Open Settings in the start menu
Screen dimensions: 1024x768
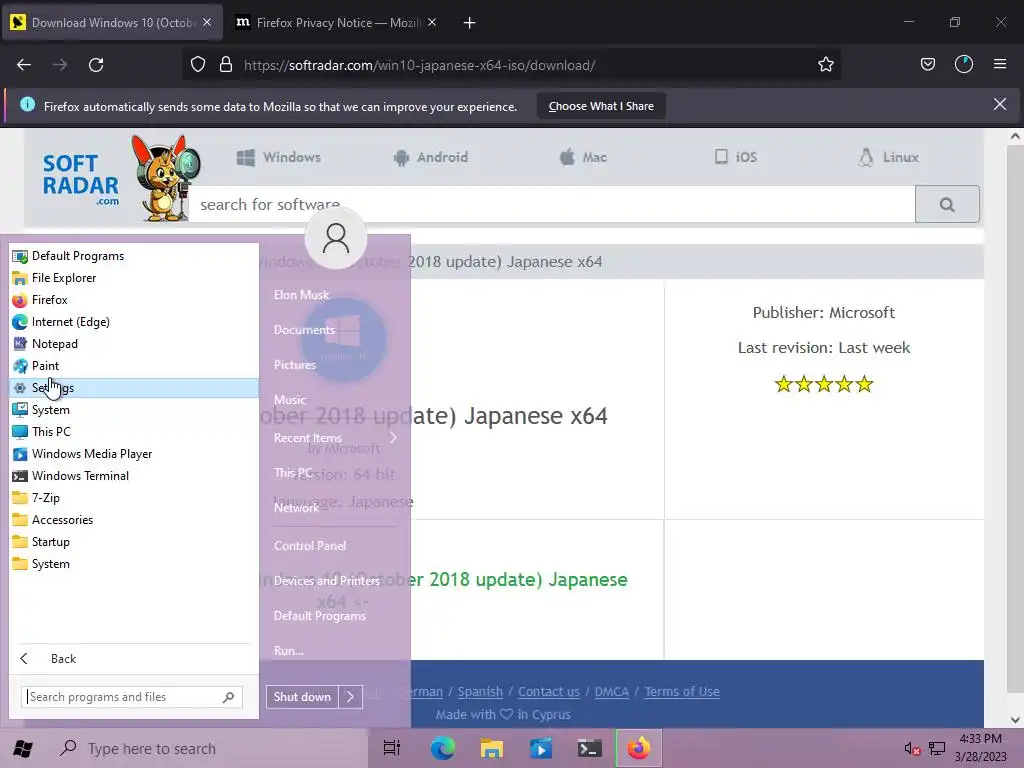[134, 388]
